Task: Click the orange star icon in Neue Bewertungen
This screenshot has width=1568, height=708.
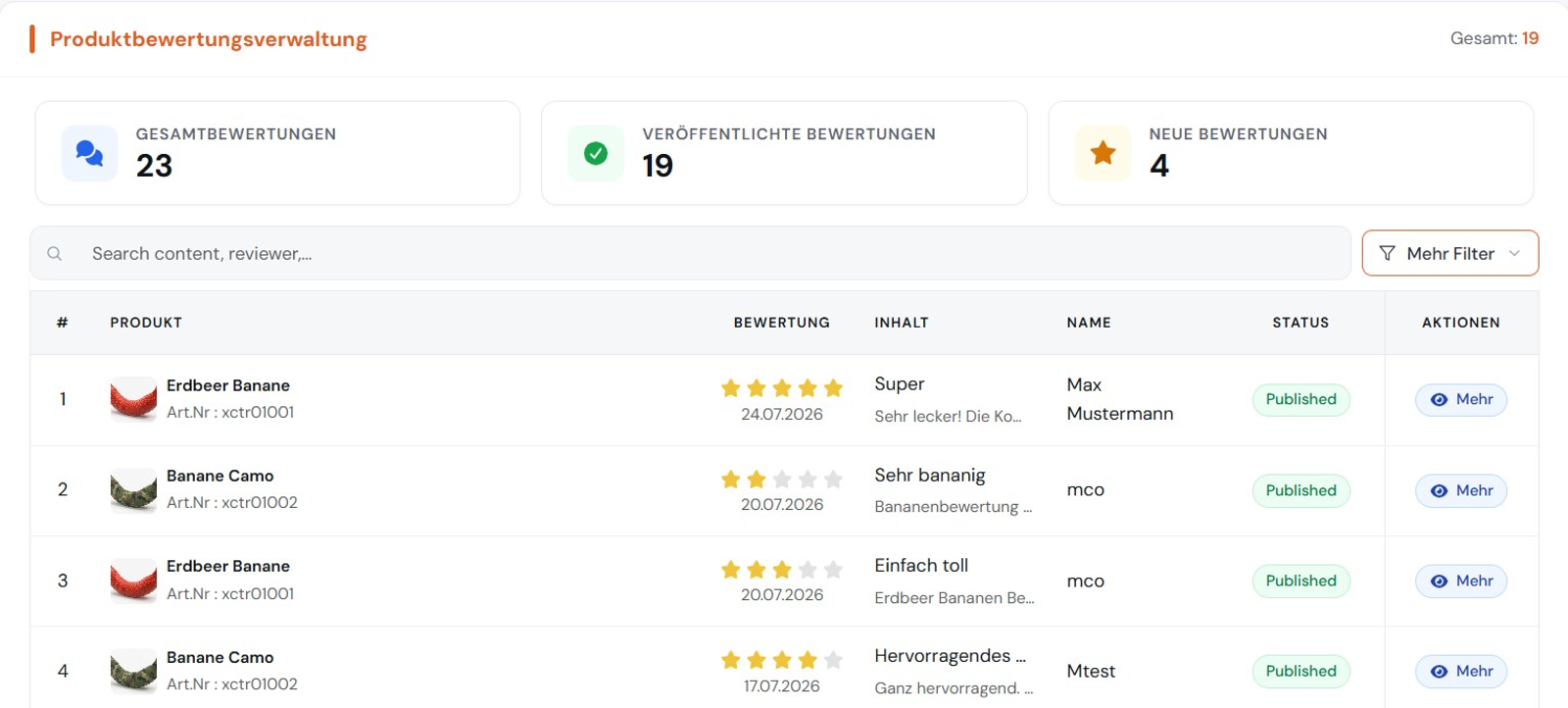Action: click(1102, 153)
